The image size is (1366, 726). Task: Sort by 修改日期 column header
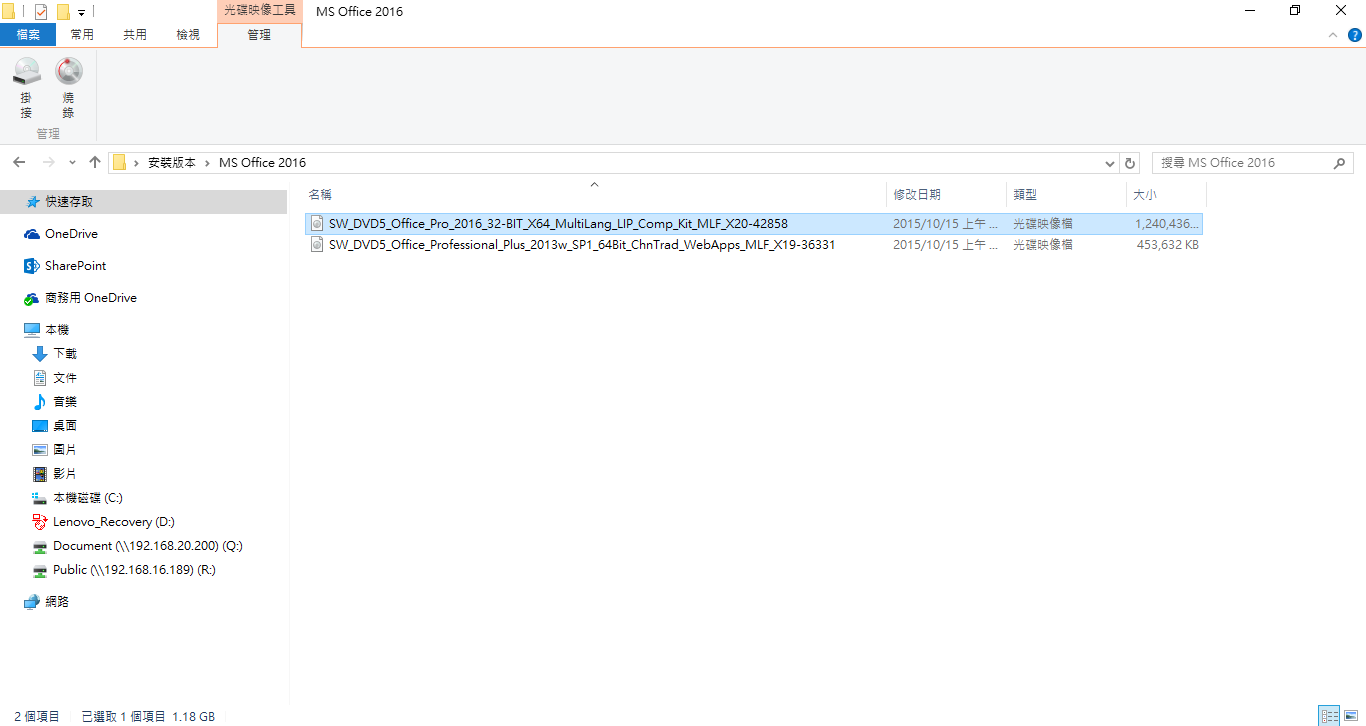917,195
